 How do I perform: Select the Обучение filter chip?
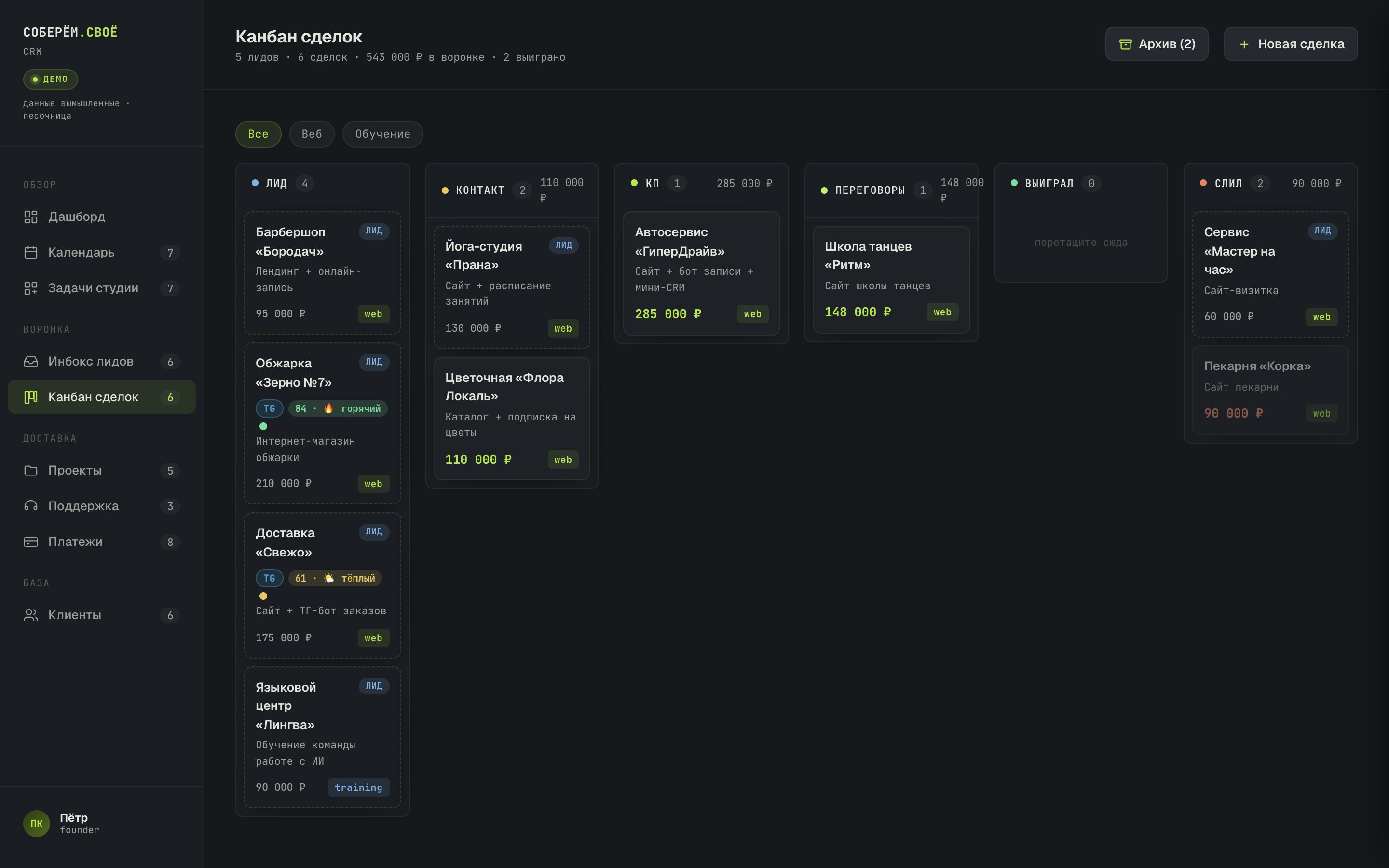383,134
